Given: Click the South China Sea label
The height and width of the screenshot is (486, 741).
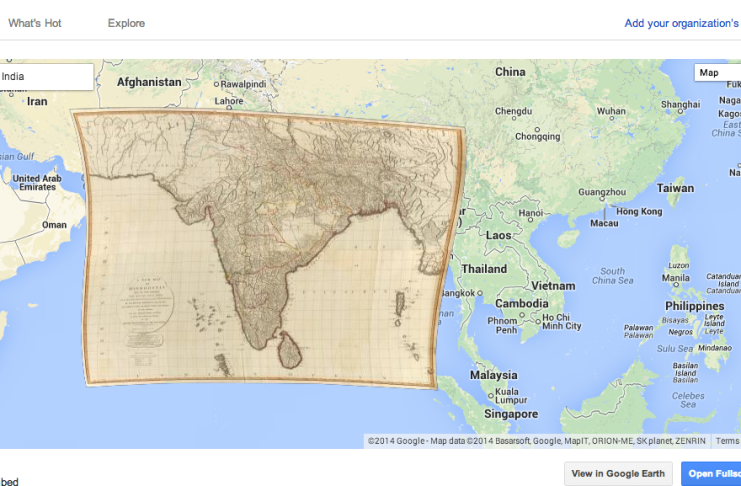Looking at the screenshot, I should coord(612,276).
